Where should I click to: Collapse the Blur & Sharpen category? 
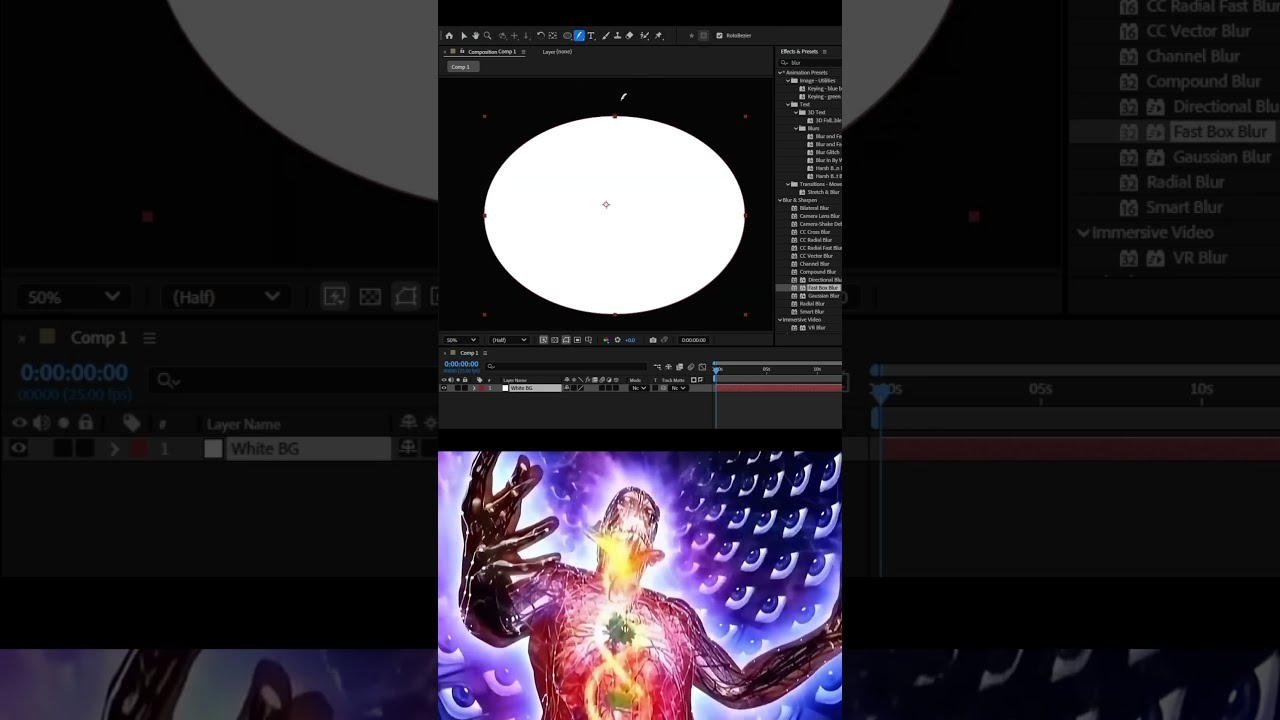(780, 200)
